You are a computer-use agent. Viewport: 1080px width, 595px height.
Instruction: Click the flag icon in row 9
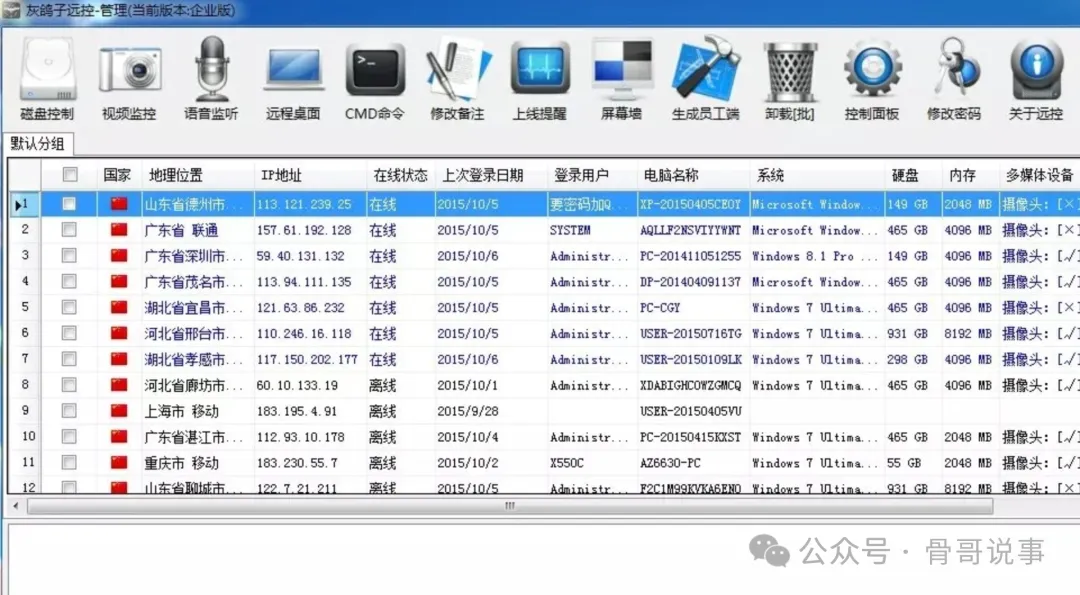(119, 410)
